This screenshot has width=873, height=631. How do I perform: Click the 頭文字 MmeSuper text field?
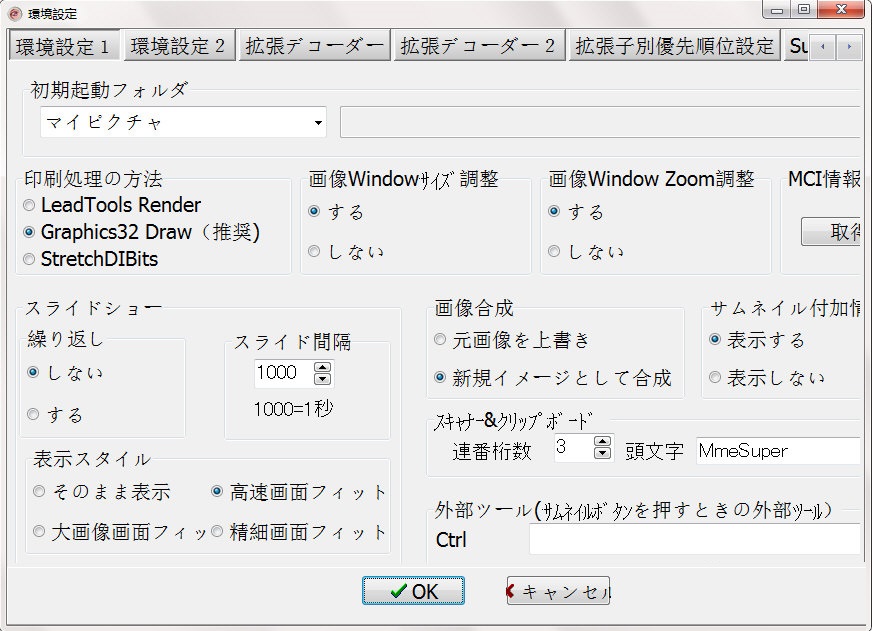pyautogui.click(x=778, y=451)
